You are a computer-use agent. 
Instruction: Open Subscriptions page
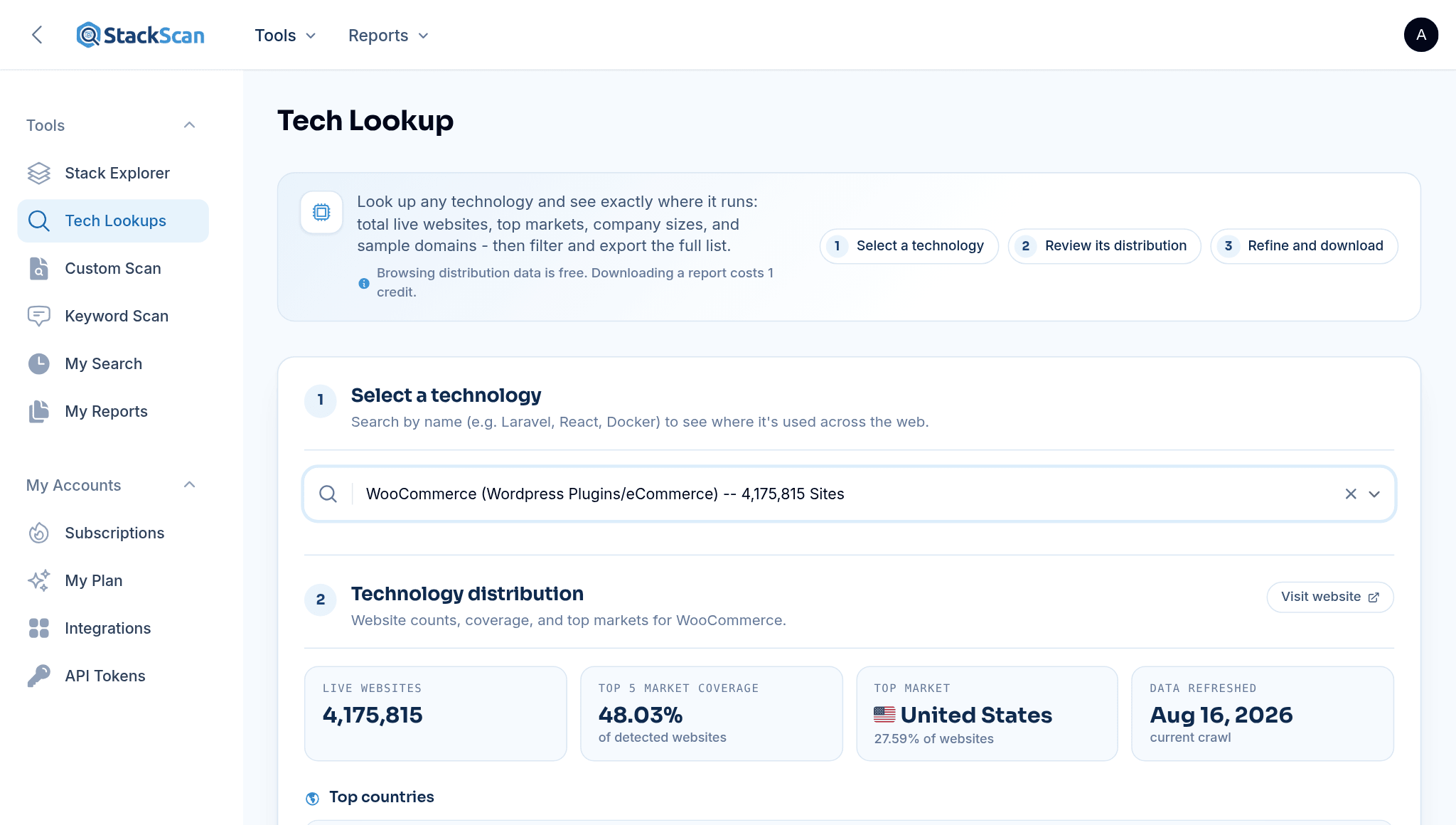(x=113, y=533)
